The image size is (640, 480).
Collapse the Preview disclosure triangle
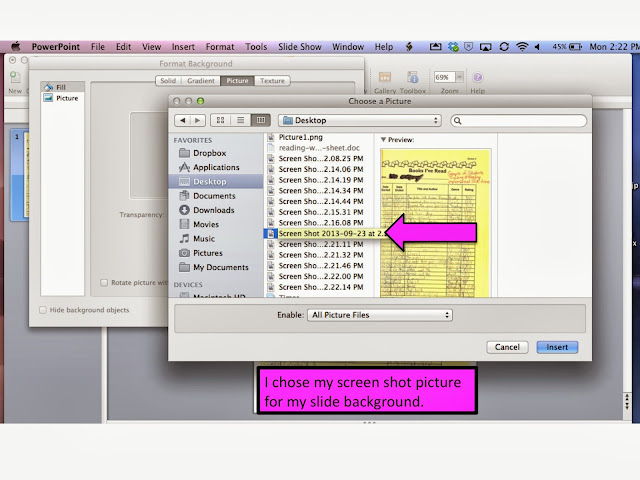point(383,140)
